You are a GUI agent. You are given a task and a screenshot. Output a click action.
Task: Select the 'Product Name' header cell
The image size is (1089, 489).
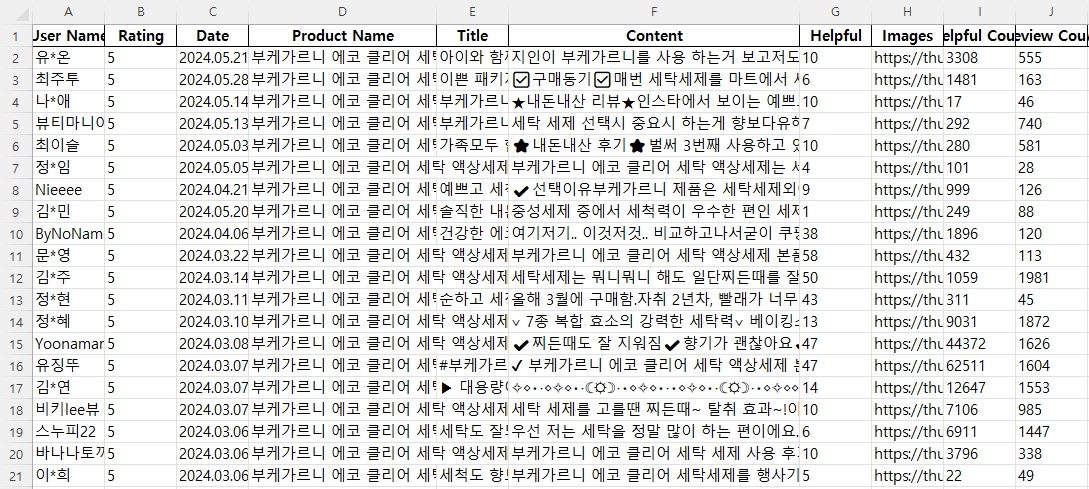342,36
